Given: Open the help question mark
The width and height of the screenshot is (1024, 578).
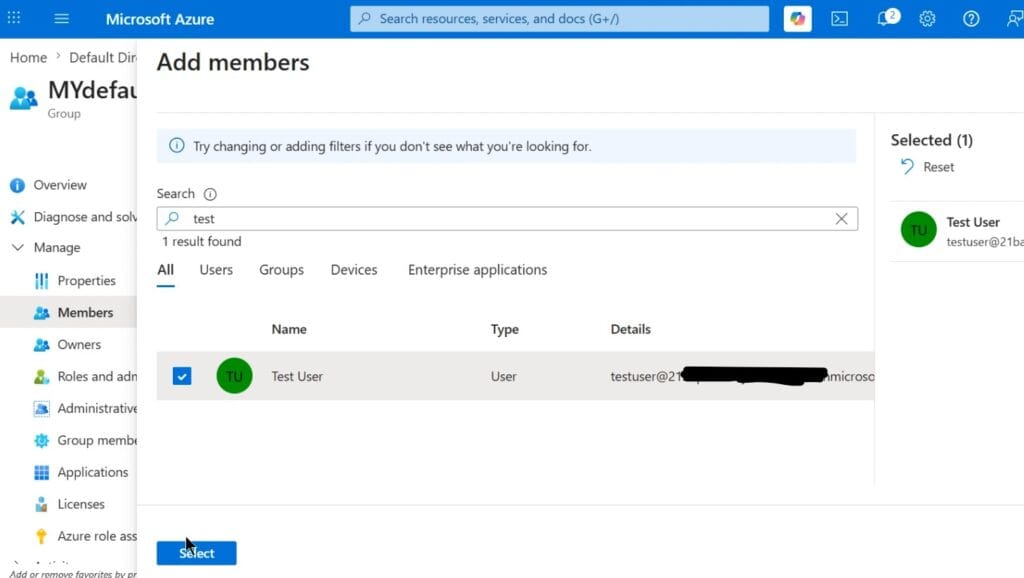Looking at the screenshot, I should tap(971, 18).
